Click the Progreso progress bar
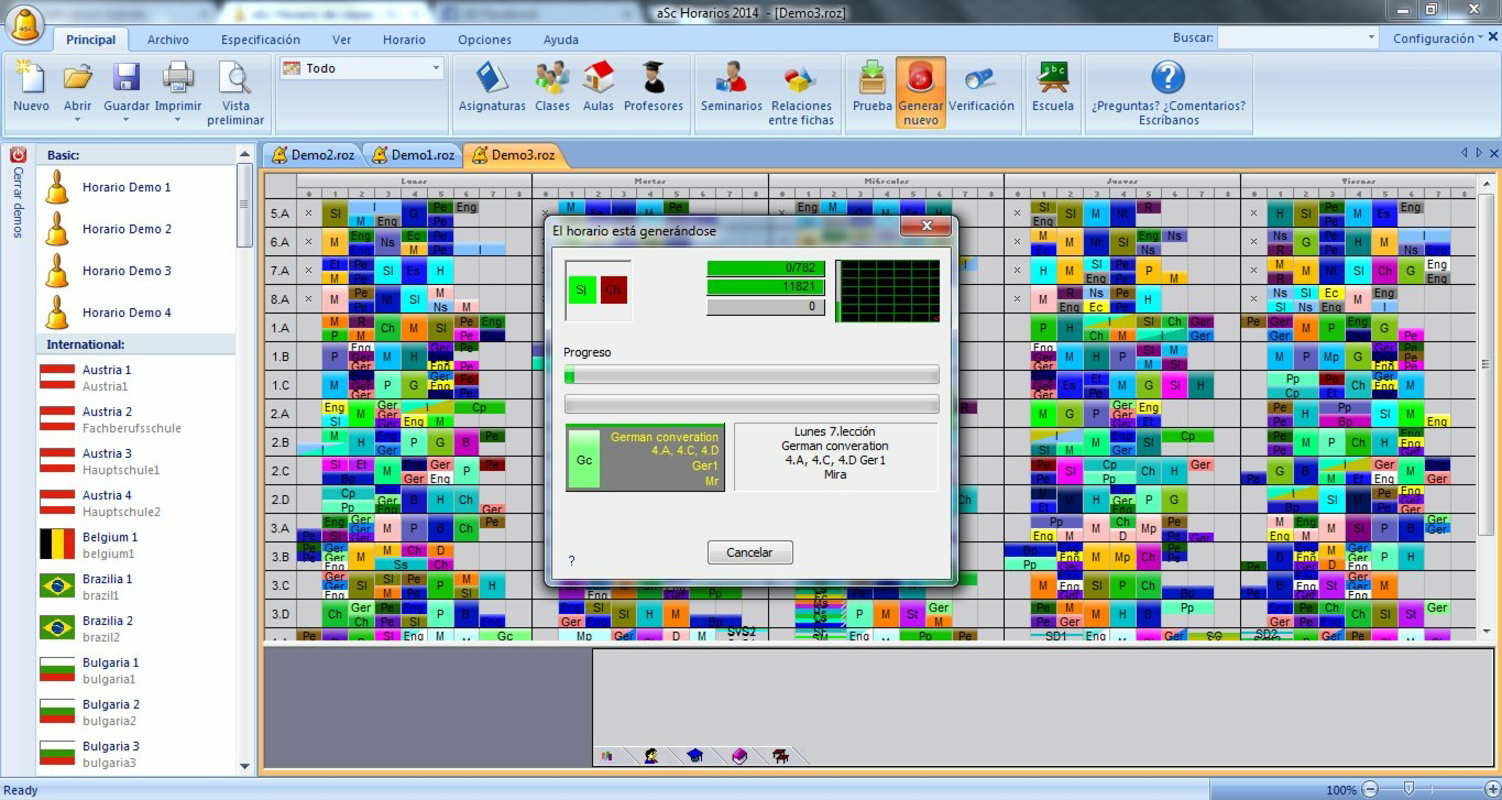Screen dimensions: 1502x800 [x=751, y=375]
